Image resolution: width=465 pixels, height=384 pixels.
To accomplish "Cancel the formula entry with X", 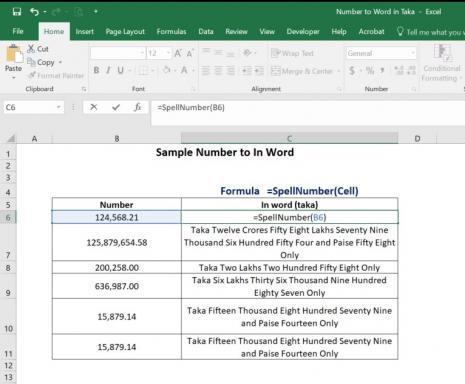I will (x=94, y=107).
